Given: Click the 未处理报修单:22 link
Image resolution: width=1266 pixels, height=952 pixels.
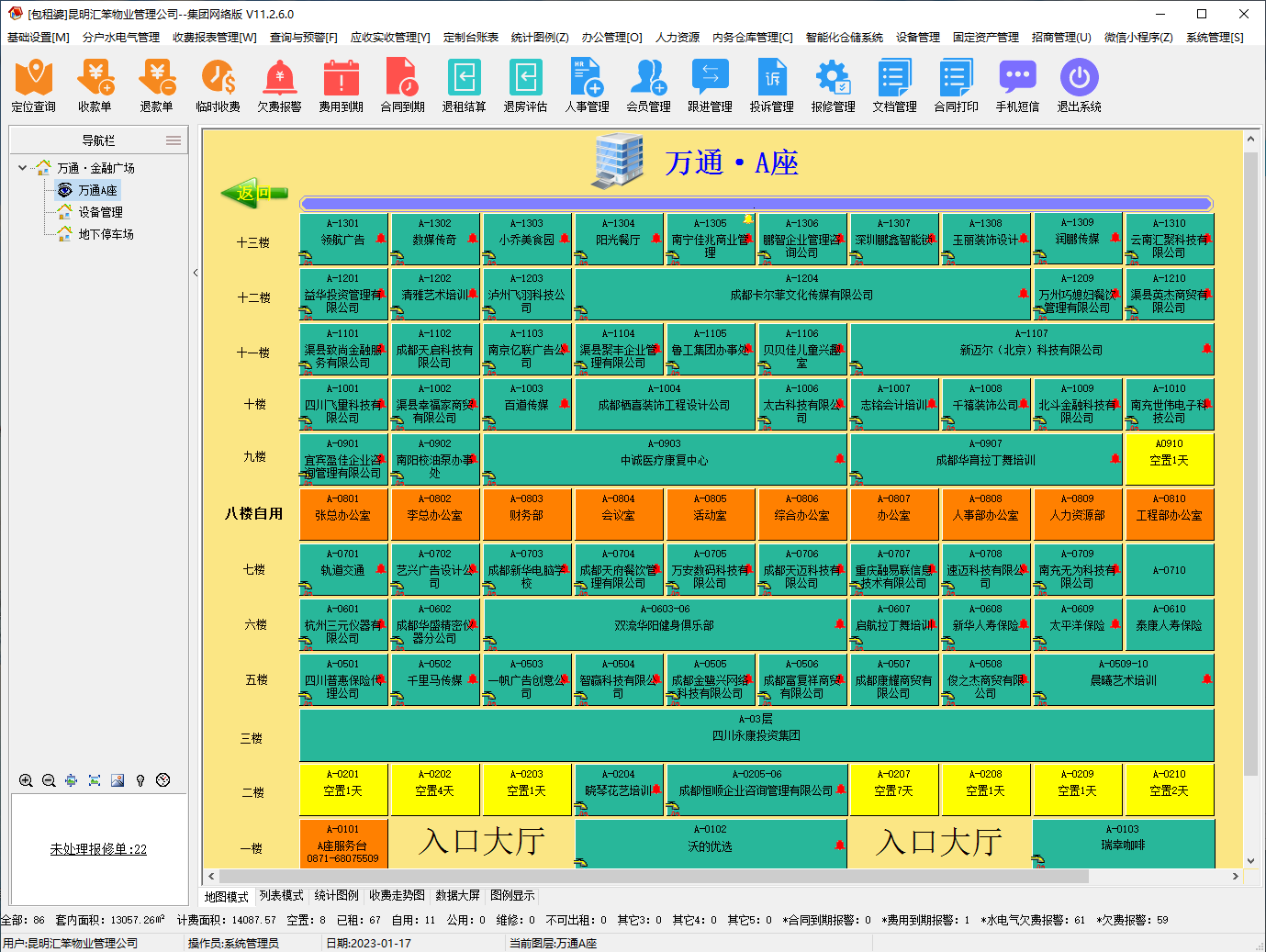Looking at the screenshot, I should (98, 849).
